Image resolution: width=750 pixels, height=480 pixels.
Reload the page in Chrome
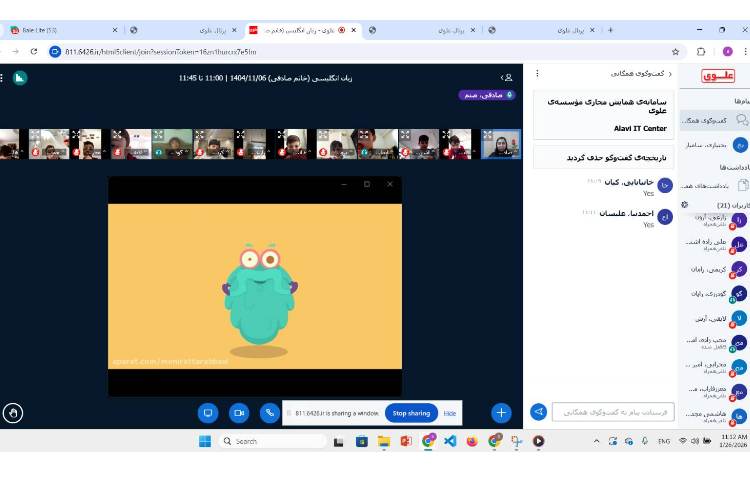coord(33,52)
